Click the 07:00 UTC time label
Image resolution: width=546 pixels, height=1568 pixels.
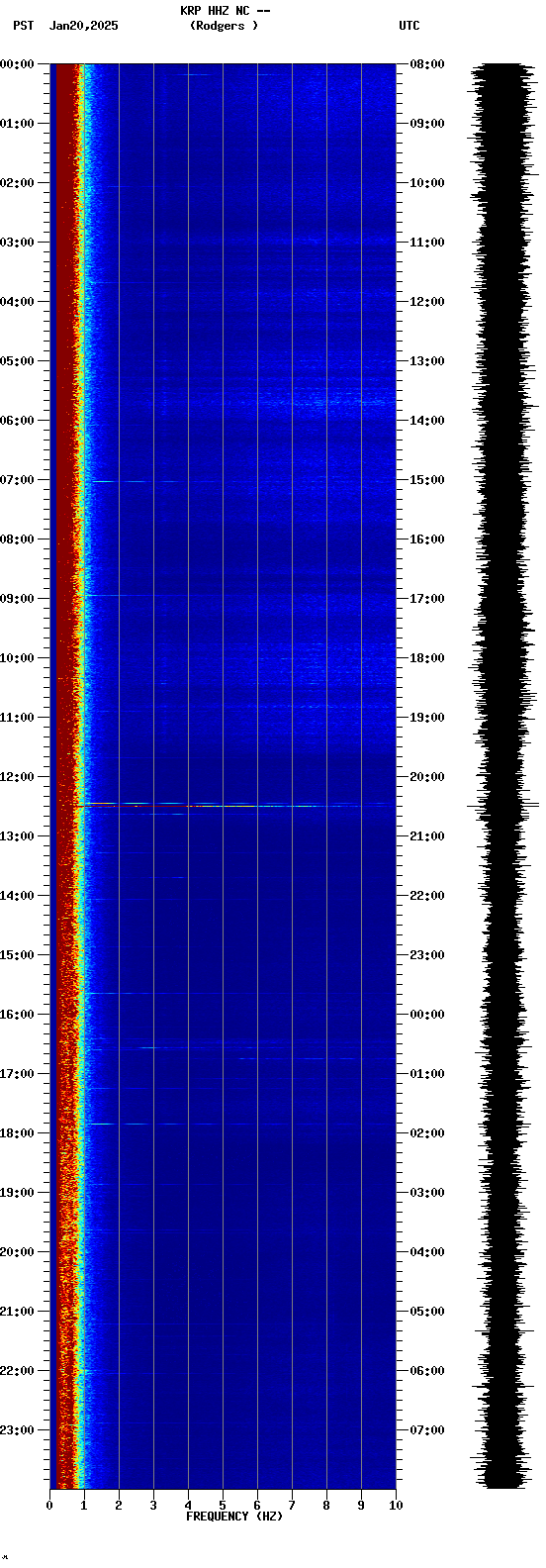pos(427,1430)
